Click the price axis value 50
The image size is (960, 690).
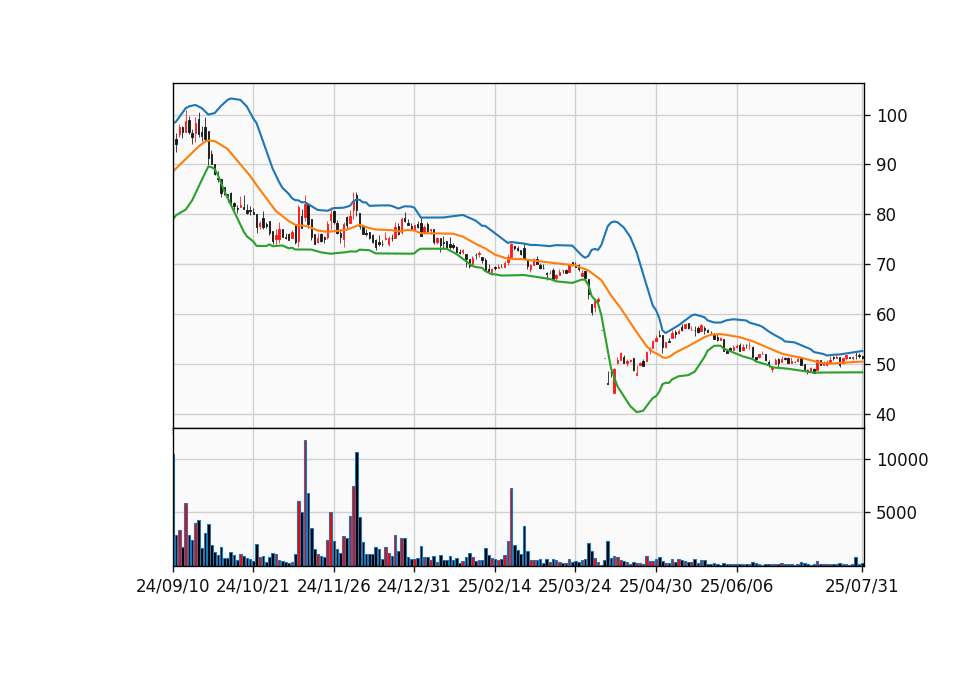coord(887,365)
